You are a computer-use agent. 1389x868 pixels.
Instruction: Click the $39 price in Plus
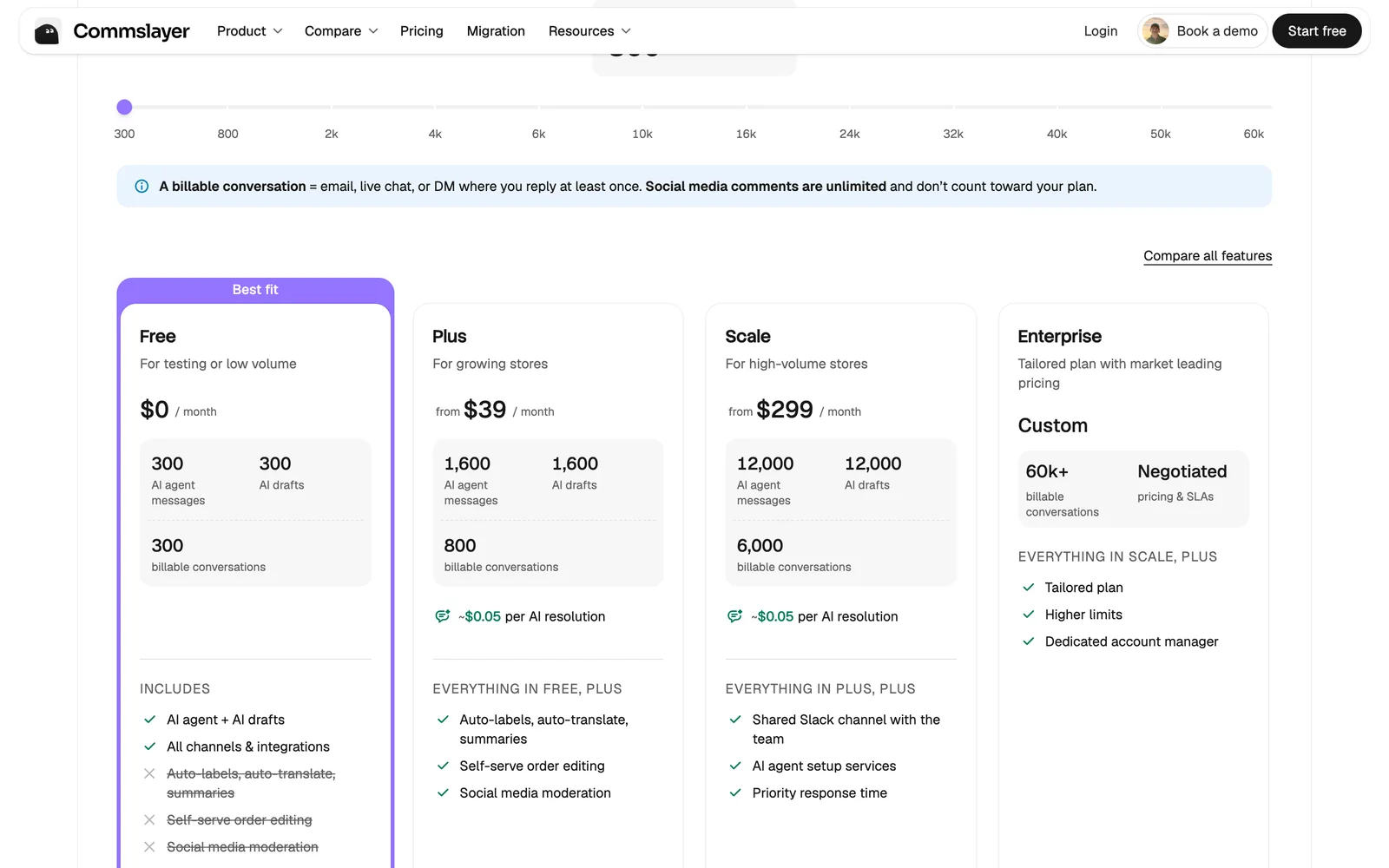coord(485,410)
